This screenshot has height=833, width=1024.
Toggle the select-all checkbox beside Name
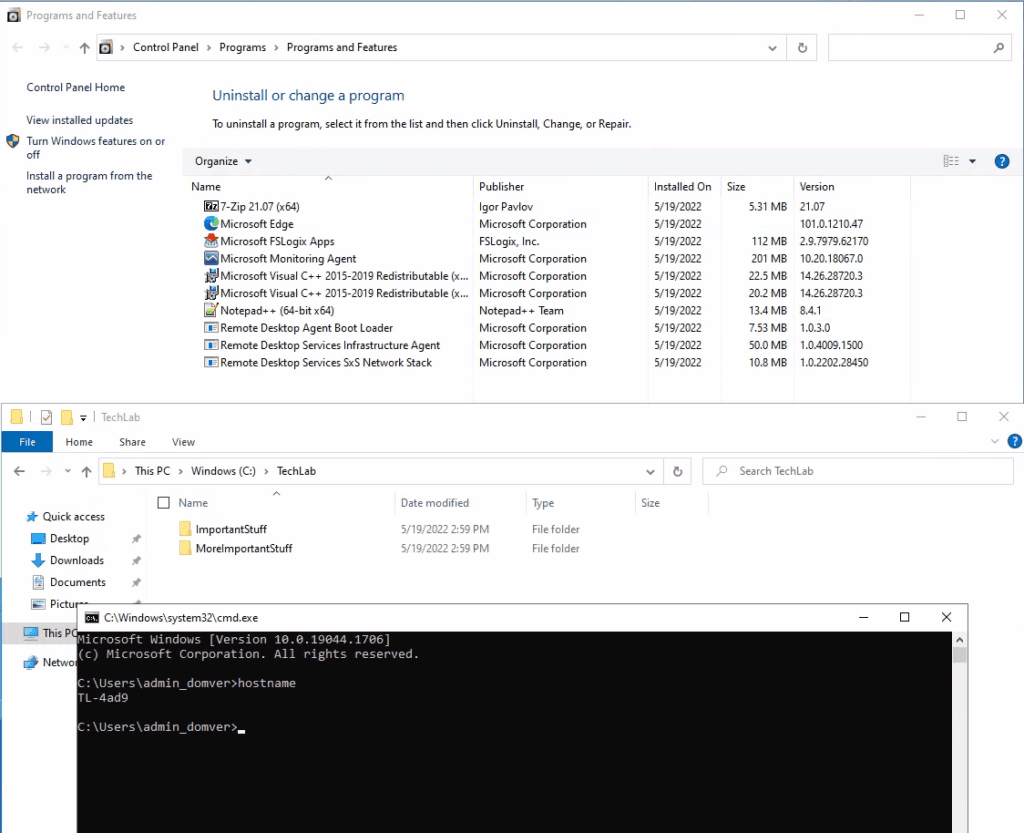[164, 503]
